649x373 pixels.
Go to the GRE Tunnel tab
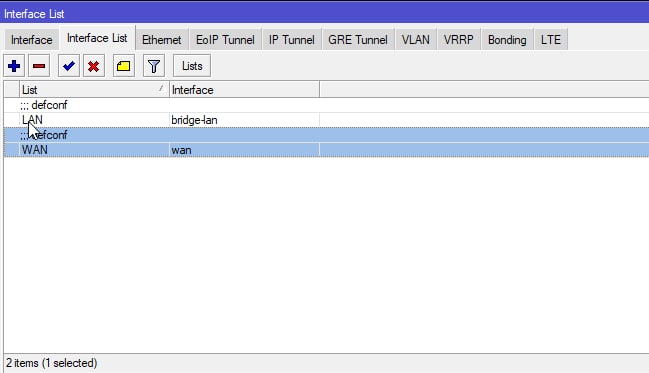[358, 40]
